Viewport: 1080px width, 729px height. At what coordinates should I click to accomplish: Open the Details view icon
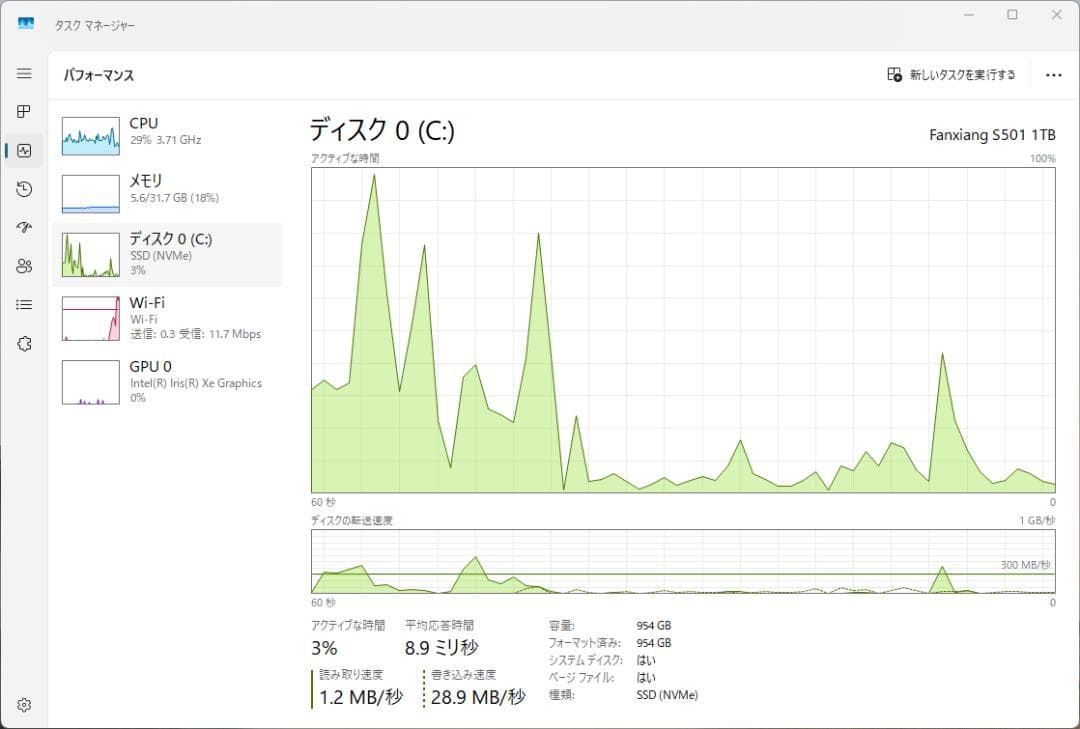tap(24, 304)
